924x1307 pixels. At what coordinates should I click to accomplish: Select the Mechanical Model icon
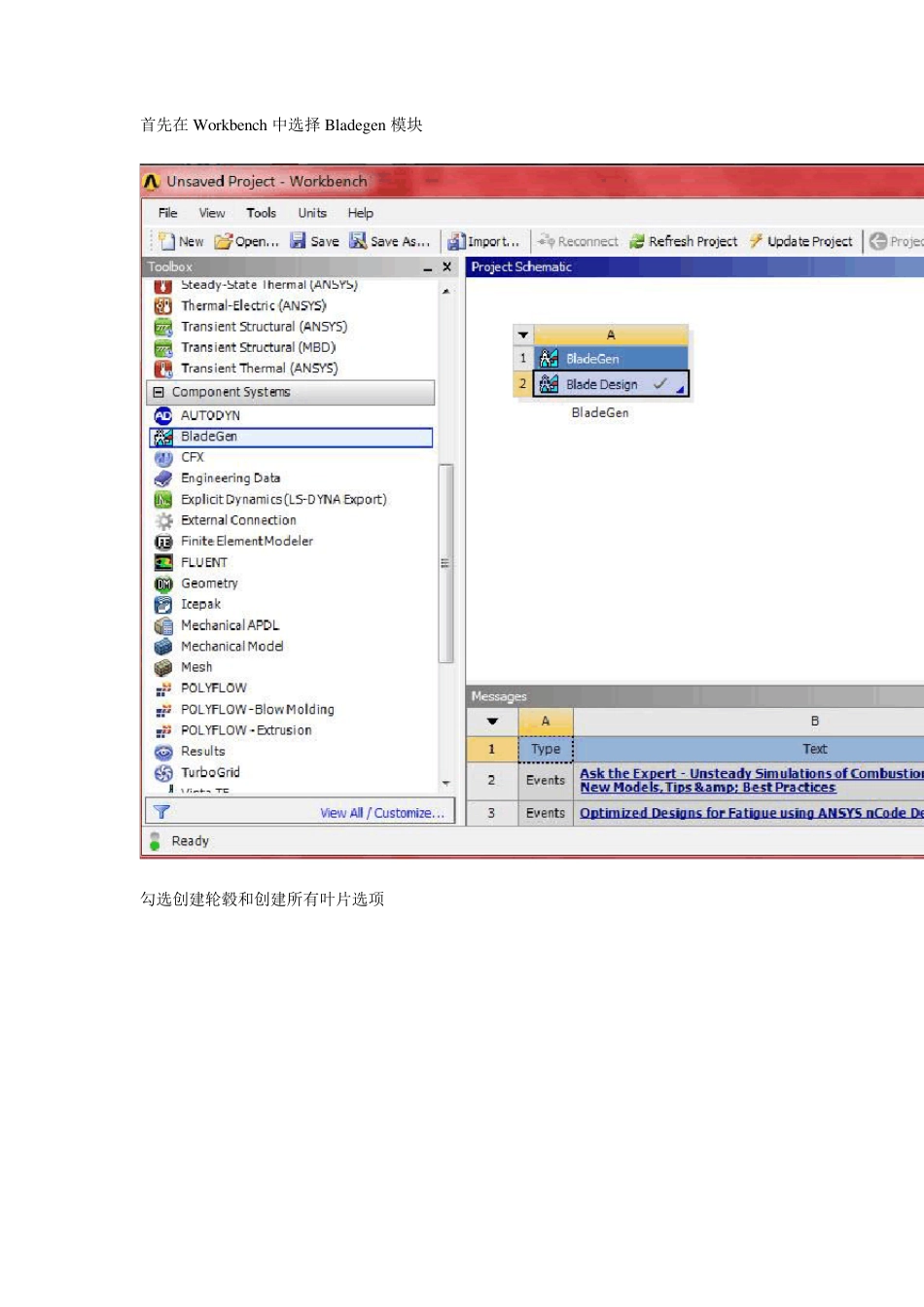click(163, 646)
